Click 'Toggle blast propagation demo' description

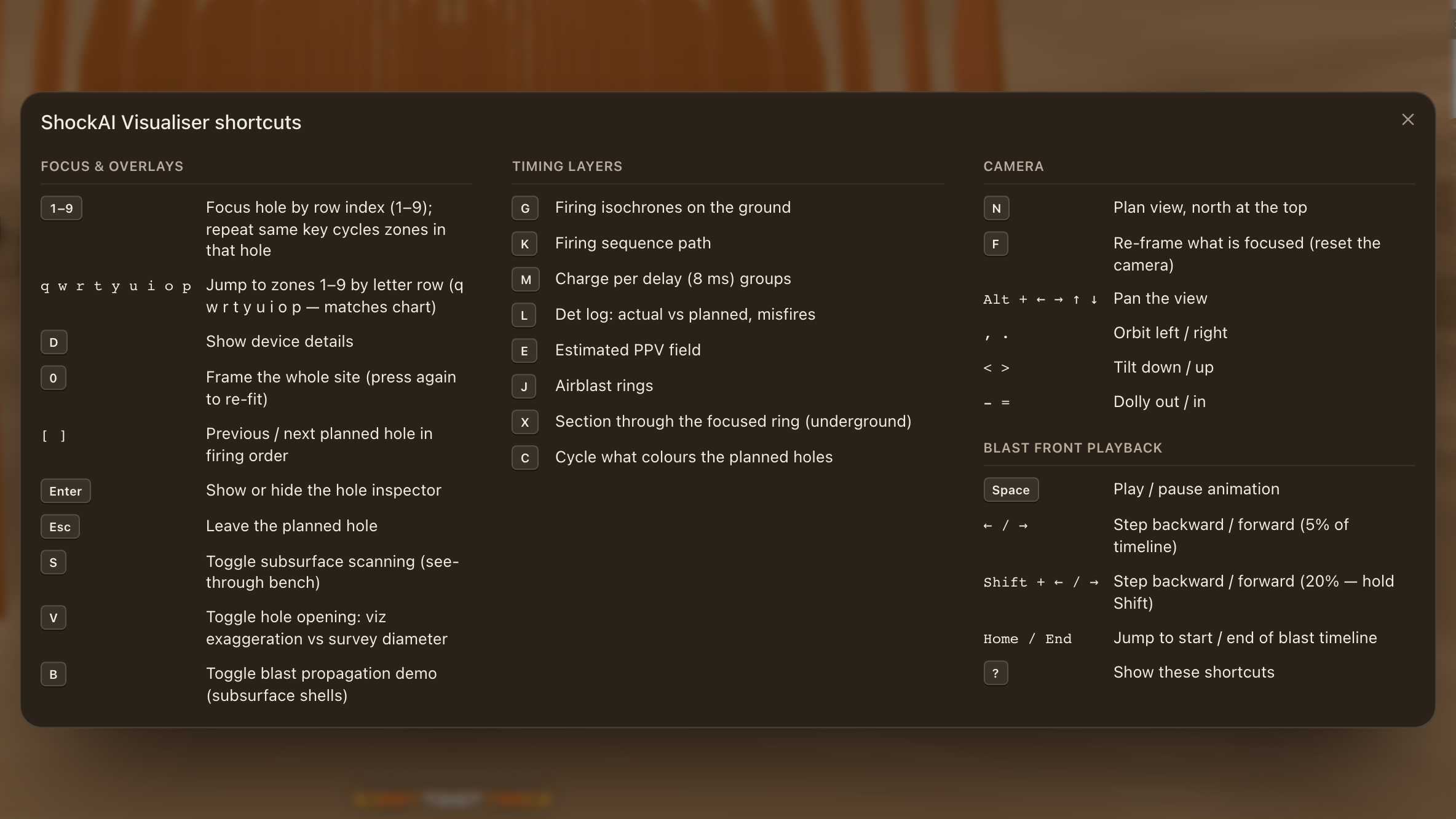click(322, 684)
